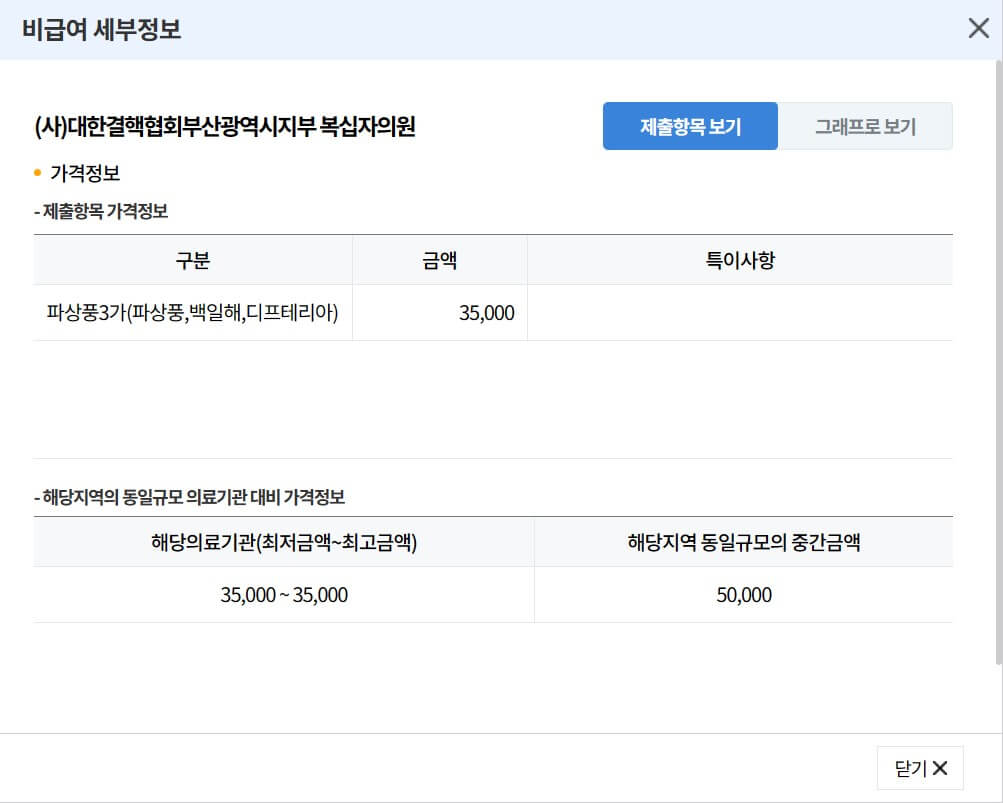Click the 특이사항 column header
The width and height of the screenshot is (1003, 803).
pyautogui.click(x=740, y=260)
